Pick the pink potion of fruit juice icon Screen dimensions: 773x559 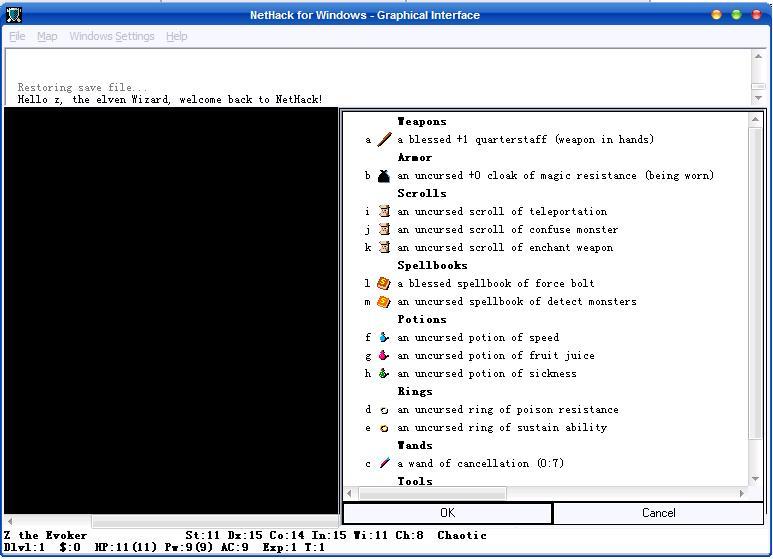[x=384, y=355]
